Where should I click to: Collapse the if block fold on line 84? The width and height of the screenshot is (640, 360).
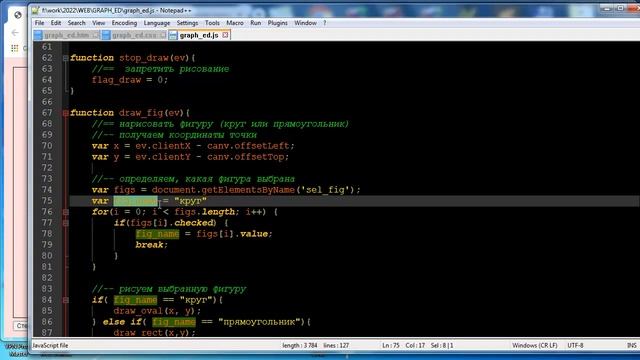click(x=65, y=300)
